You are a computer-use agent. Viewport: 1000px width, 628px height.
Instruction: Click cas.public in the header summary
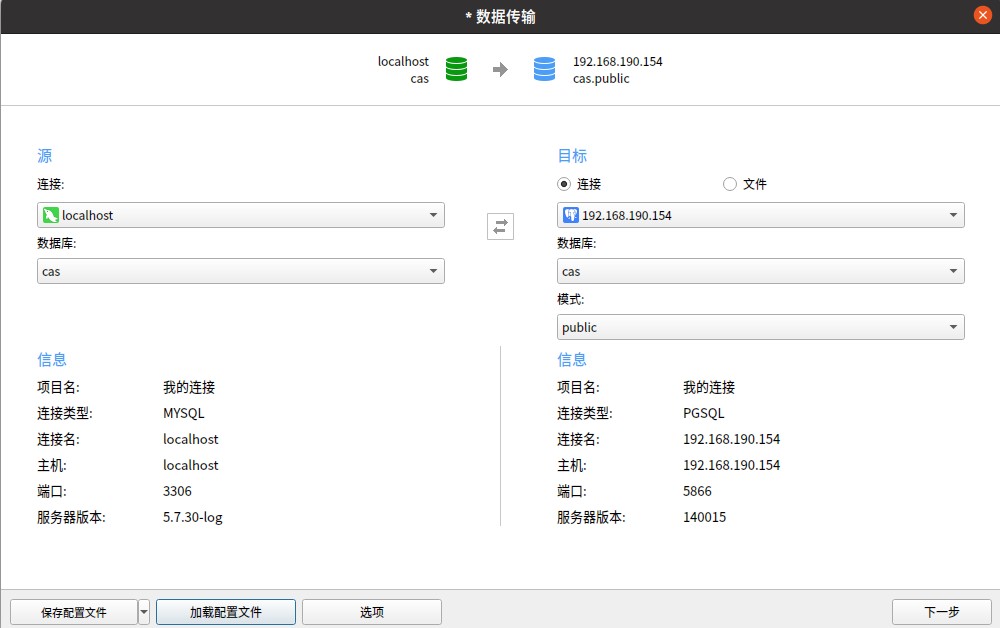tap(601, 78)
